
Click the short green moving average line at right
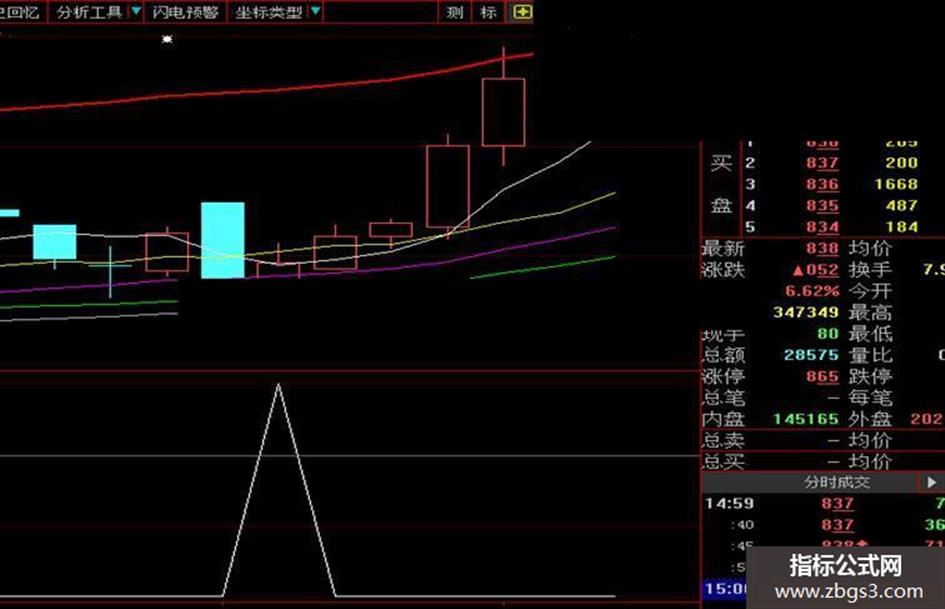click(x=542, y=268)
